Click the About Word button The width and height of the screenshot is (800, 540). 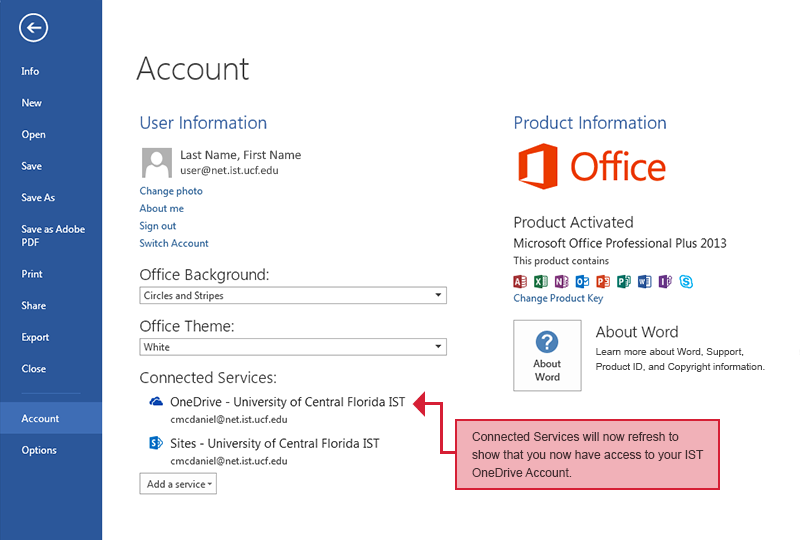coord(547,356)
